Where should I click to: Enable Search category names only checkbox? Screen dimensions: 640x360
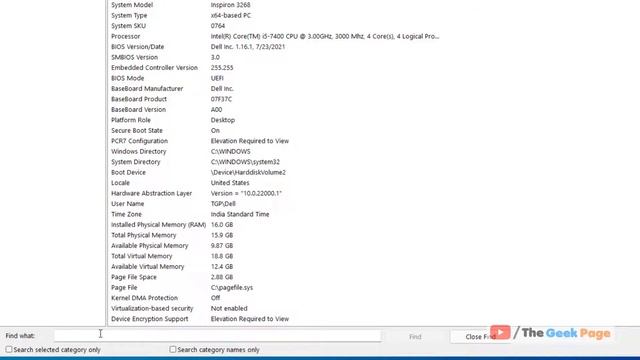pos(173,350)
